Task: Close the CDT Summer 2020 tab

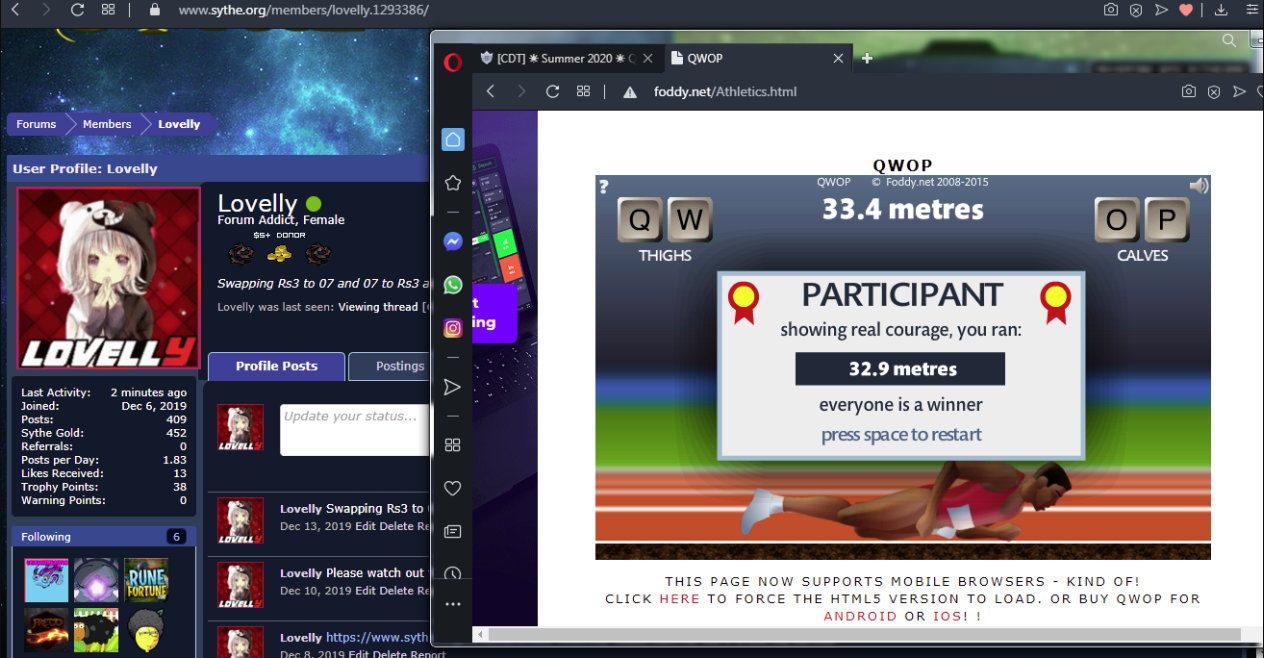Action: click(649, 58)
